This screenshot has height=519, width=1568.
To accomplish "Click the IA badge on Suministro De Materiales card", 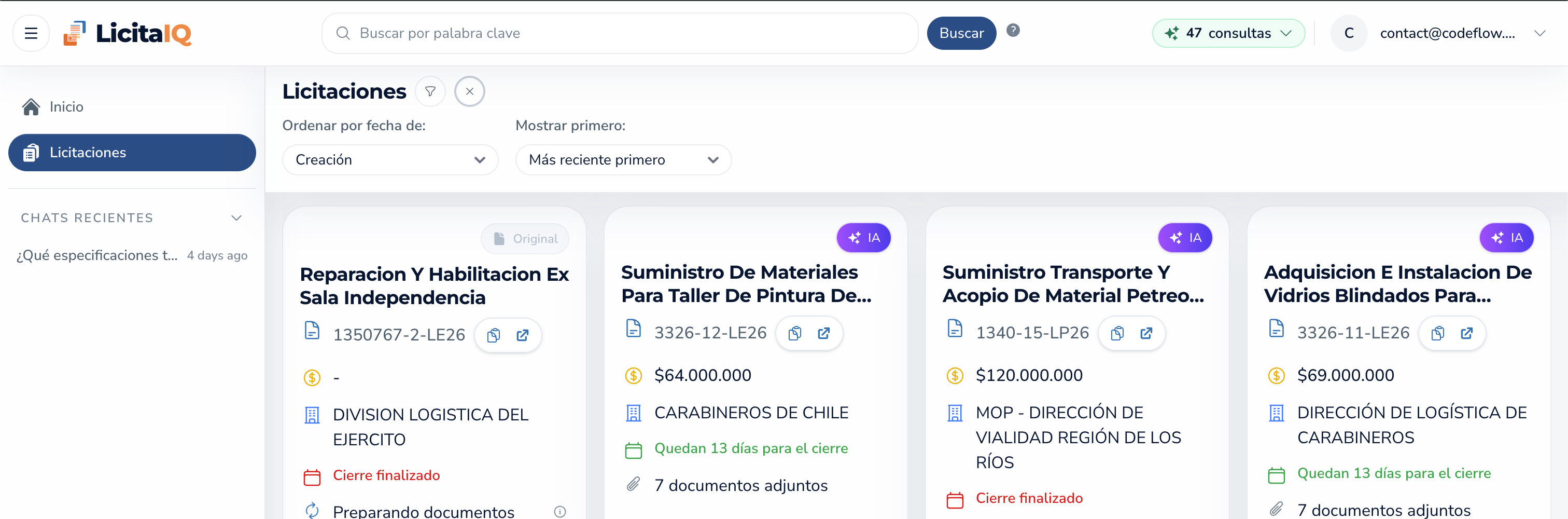I will (x=864, y=238).
